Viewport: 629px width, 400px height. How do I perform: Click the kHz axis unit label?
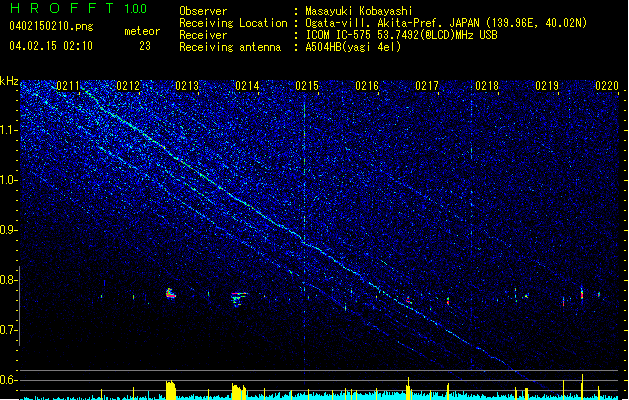[x=9, y=81]
